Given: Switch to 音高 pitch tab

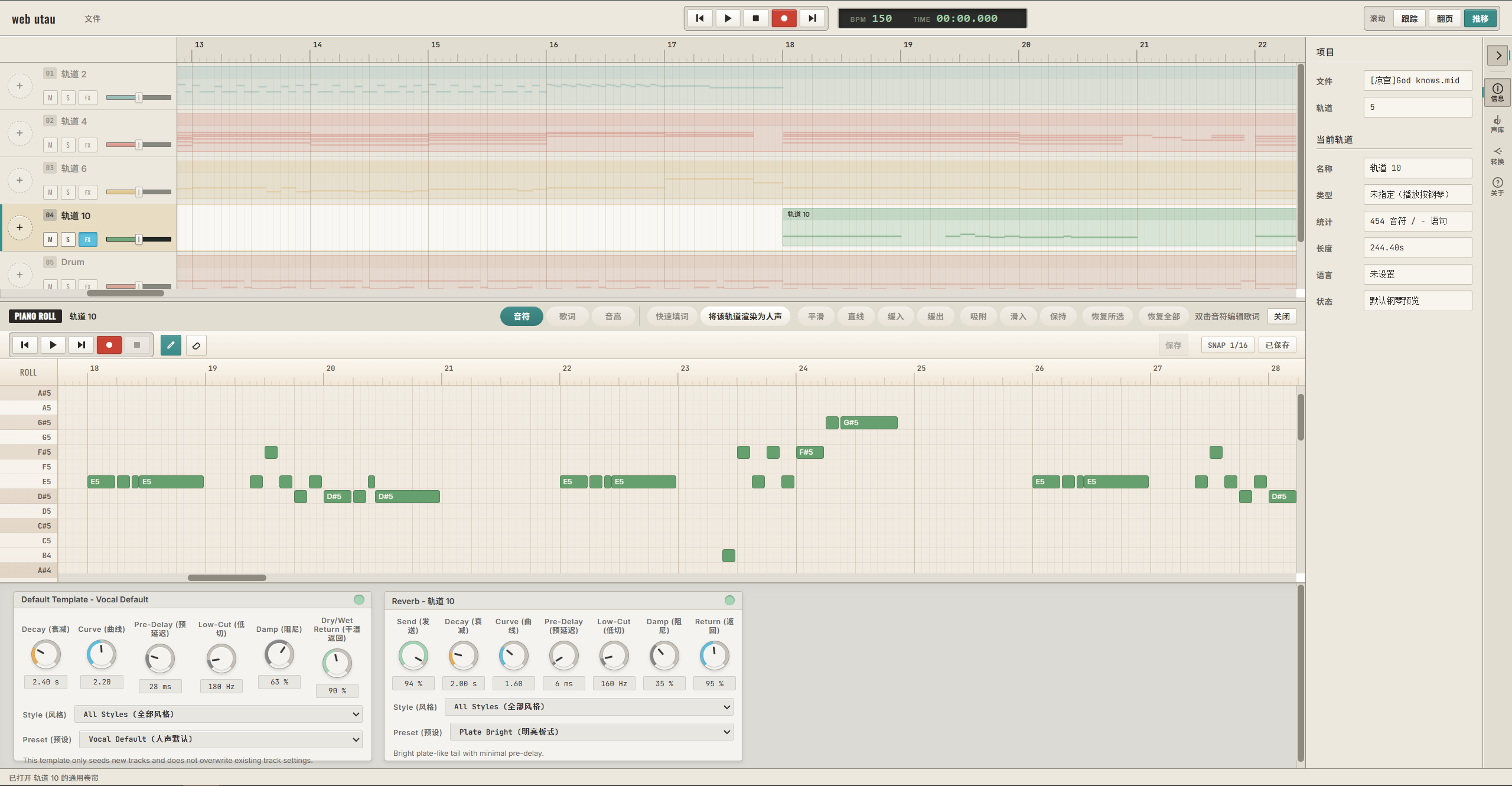Looking at the screenshot, I should point(613,317).
